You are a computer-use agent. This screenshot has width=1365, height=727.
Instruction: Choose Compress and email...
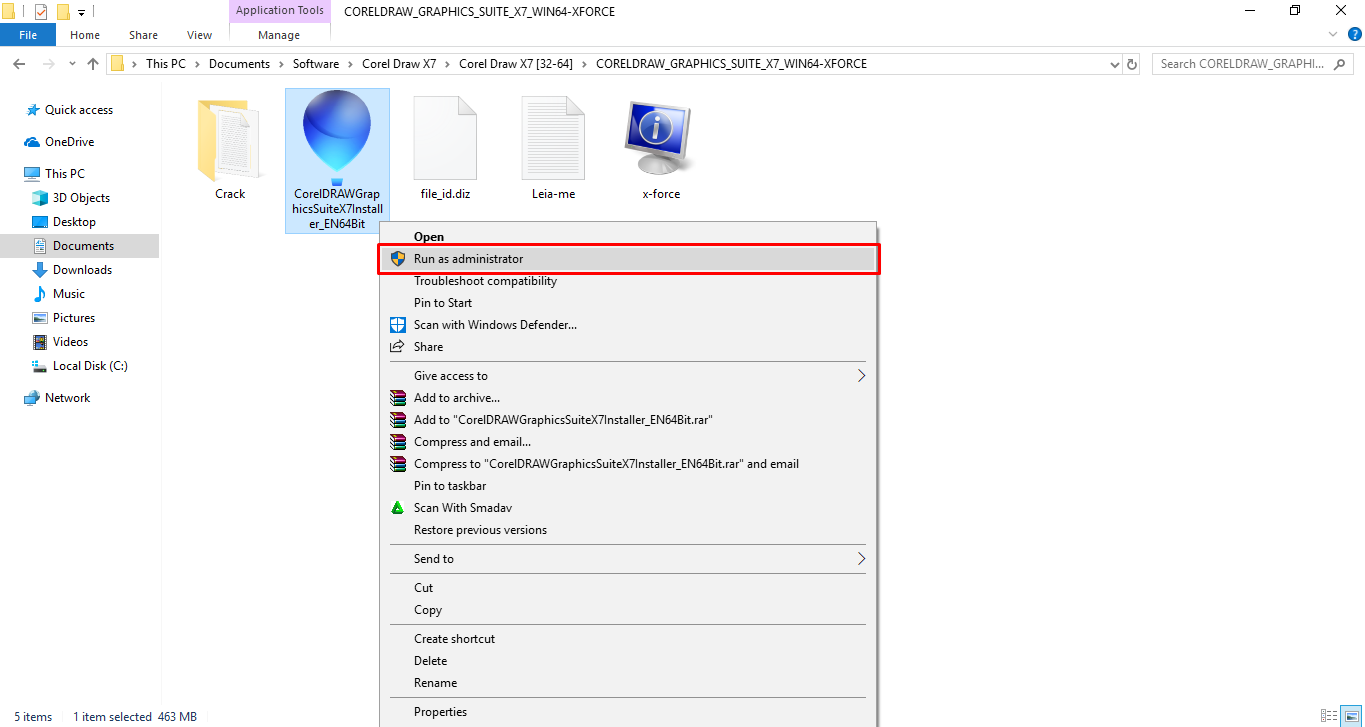(x=628, y=442)
